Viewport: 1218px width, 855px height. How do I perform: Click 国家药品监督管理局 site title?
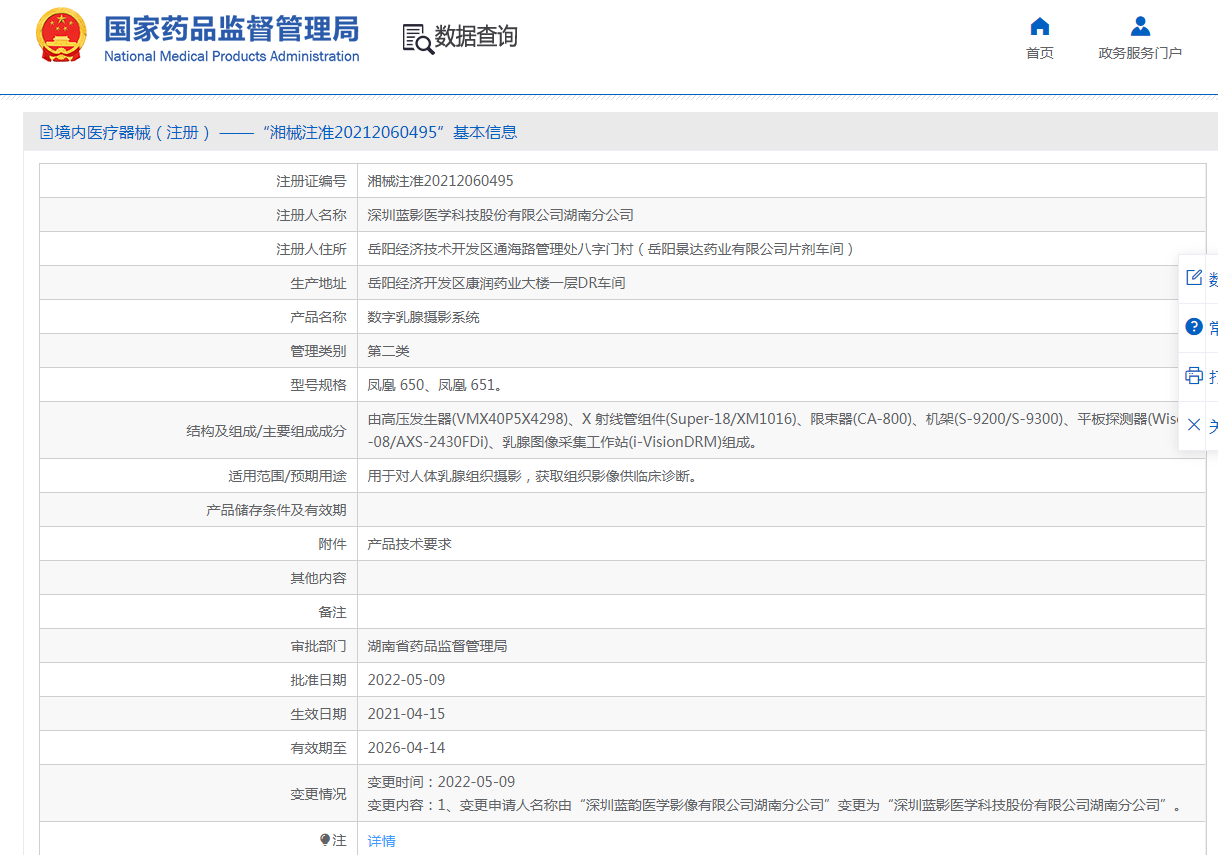pyautogui.click(x=232, y=28)
